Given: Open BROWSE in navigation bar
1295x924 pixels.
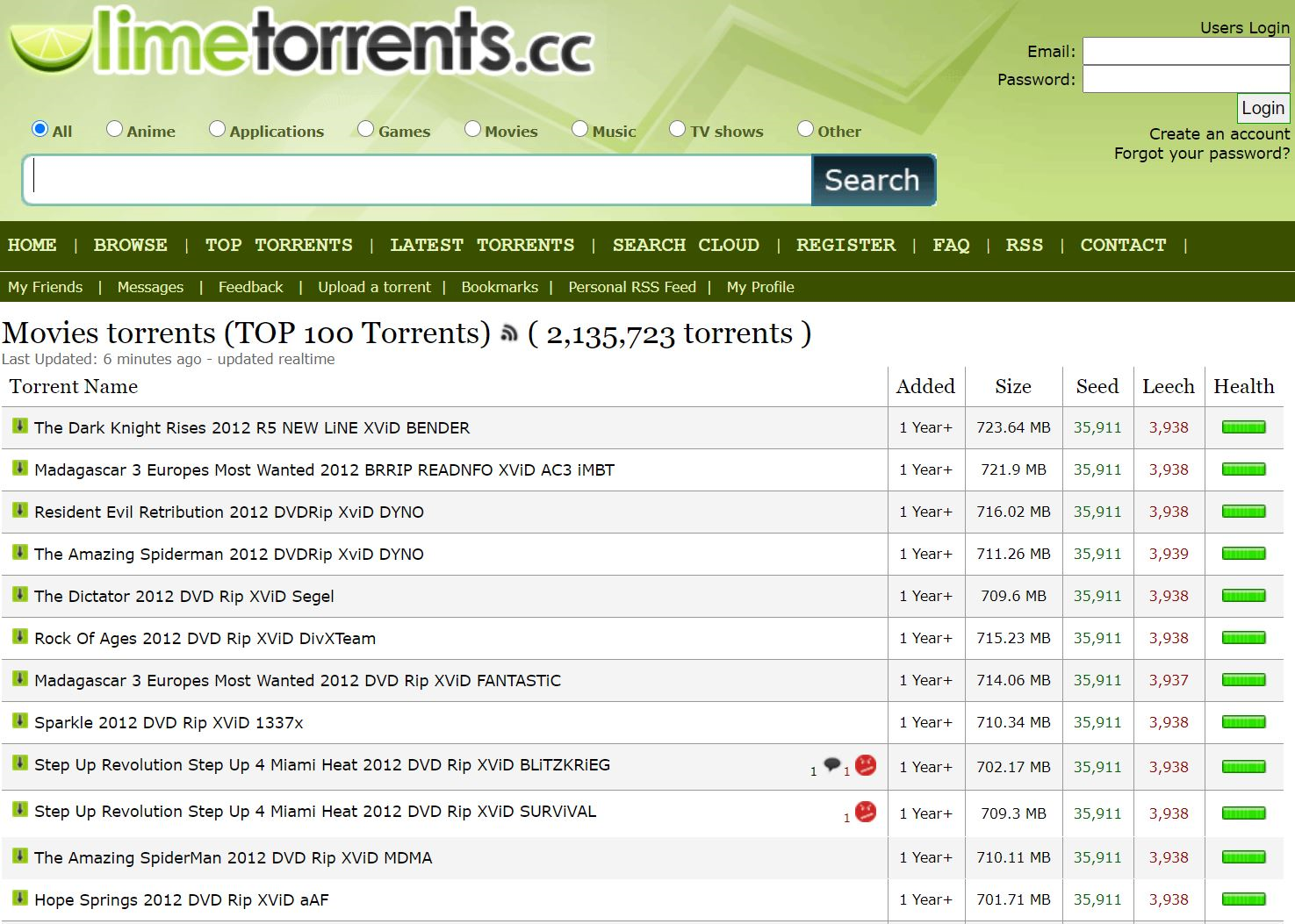Looking at the screenshot, I should click(x=131, y=245).
